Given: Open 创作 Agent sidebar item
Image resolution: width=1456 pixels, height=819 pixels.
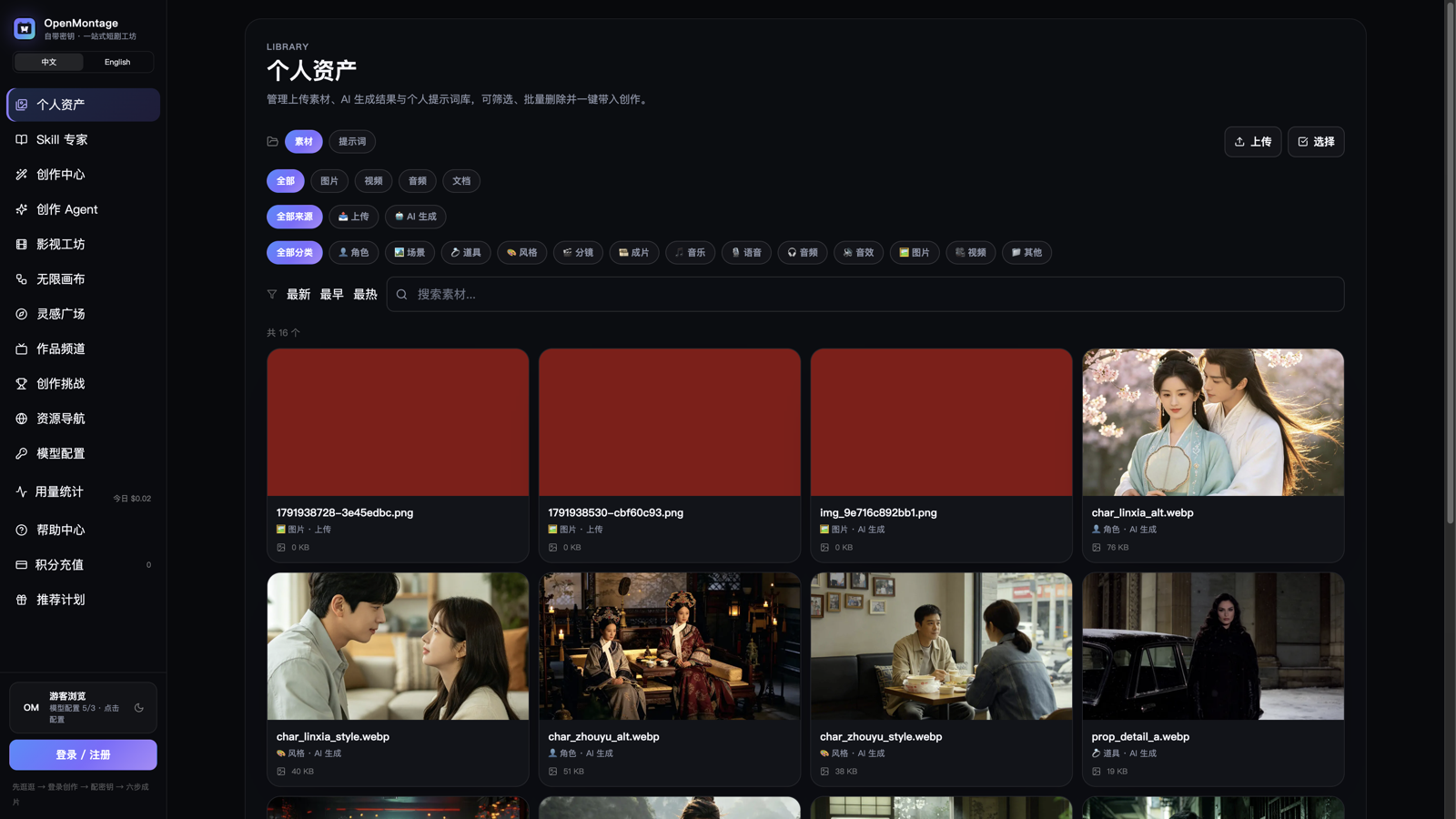Looking at the screenshot, I should click(x=83, y=209).
